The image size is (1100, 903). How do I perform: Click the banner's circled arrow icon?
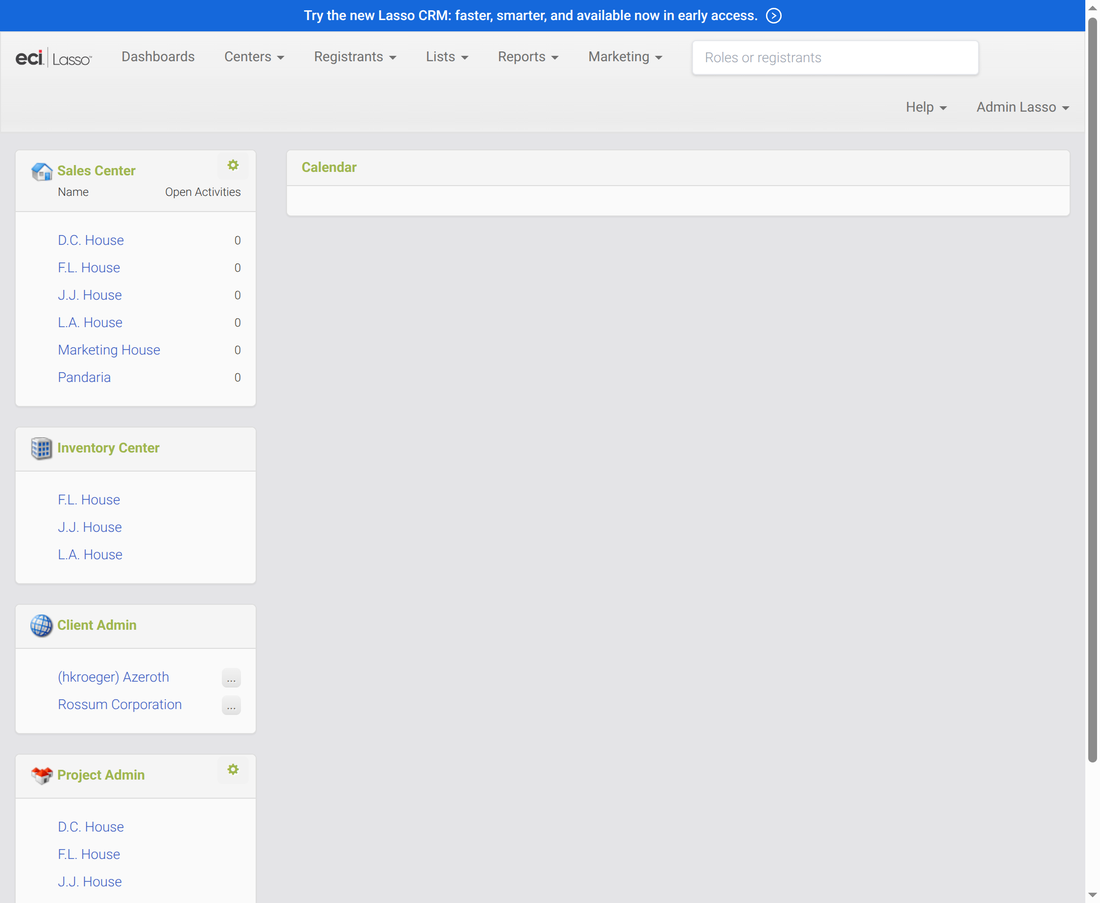pyautogui.click(x=773, y=15)
